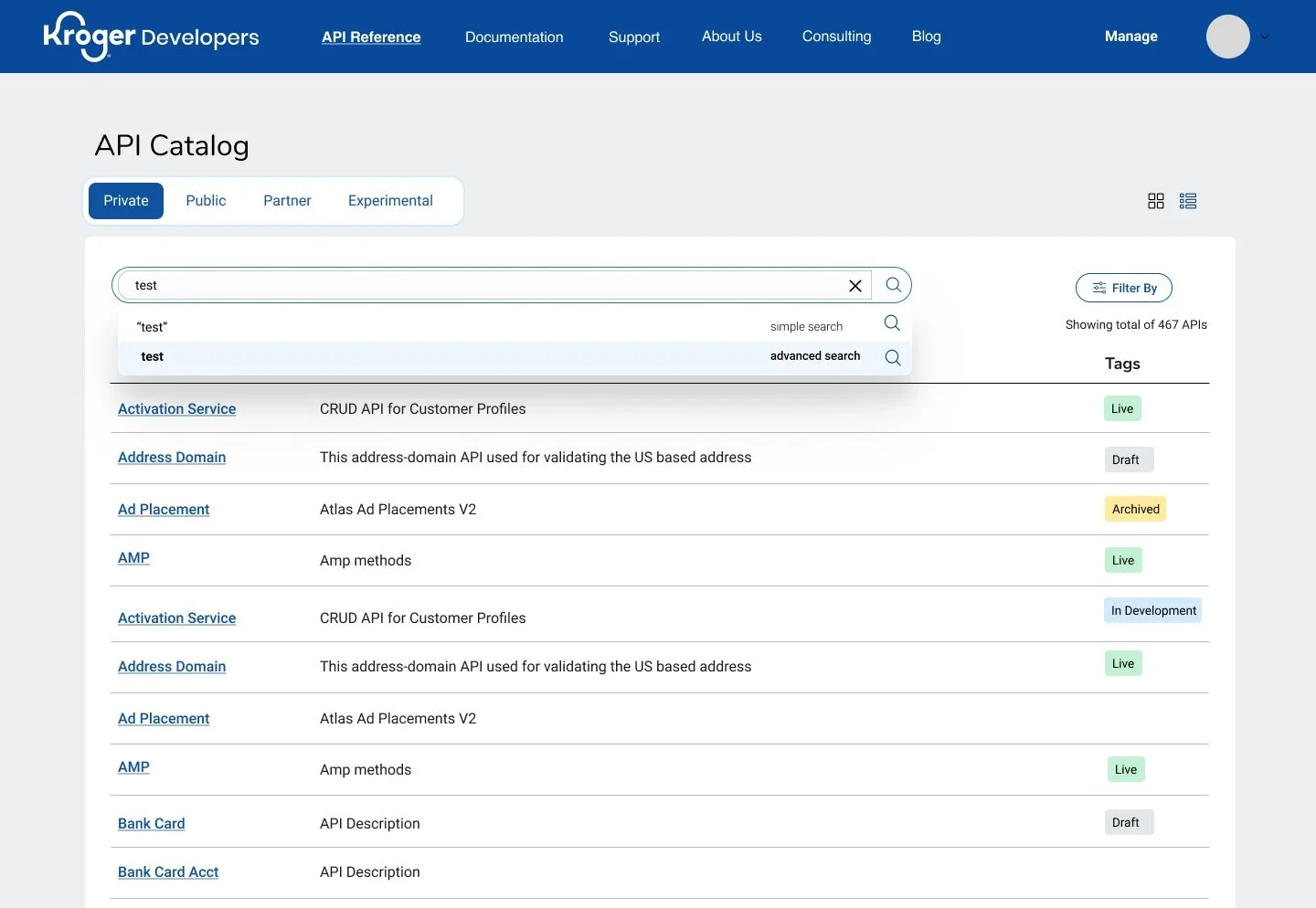Click magnifier icon for advanced search
The width and height of the screenshot is (1316, 908).
pyautogui.click(x=893, y=357)
